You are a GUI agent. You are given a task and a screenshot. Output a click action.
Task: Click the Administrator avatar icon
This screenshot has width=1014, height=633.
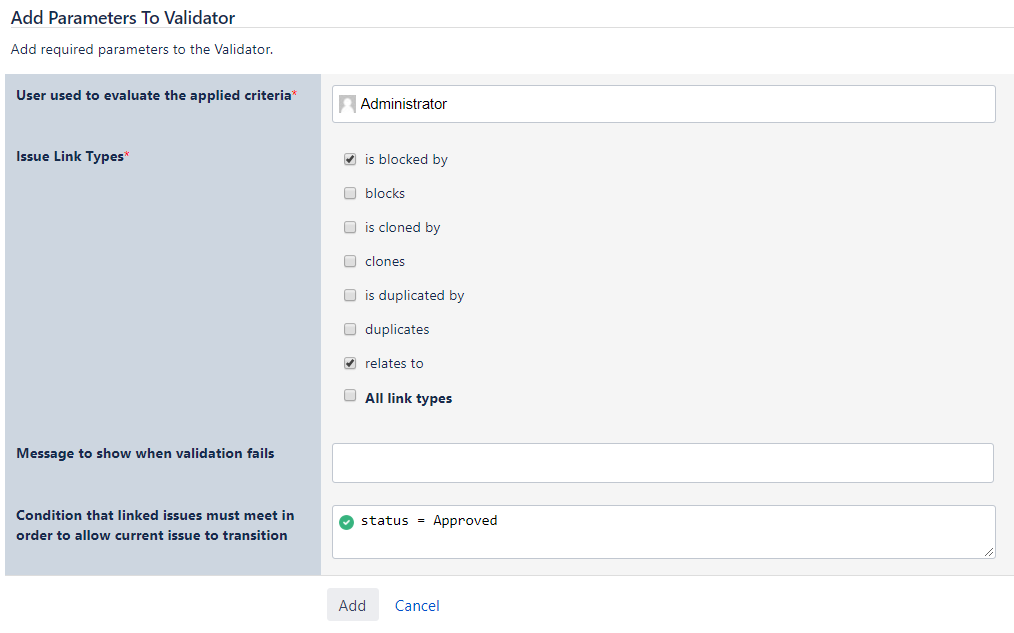348,104
